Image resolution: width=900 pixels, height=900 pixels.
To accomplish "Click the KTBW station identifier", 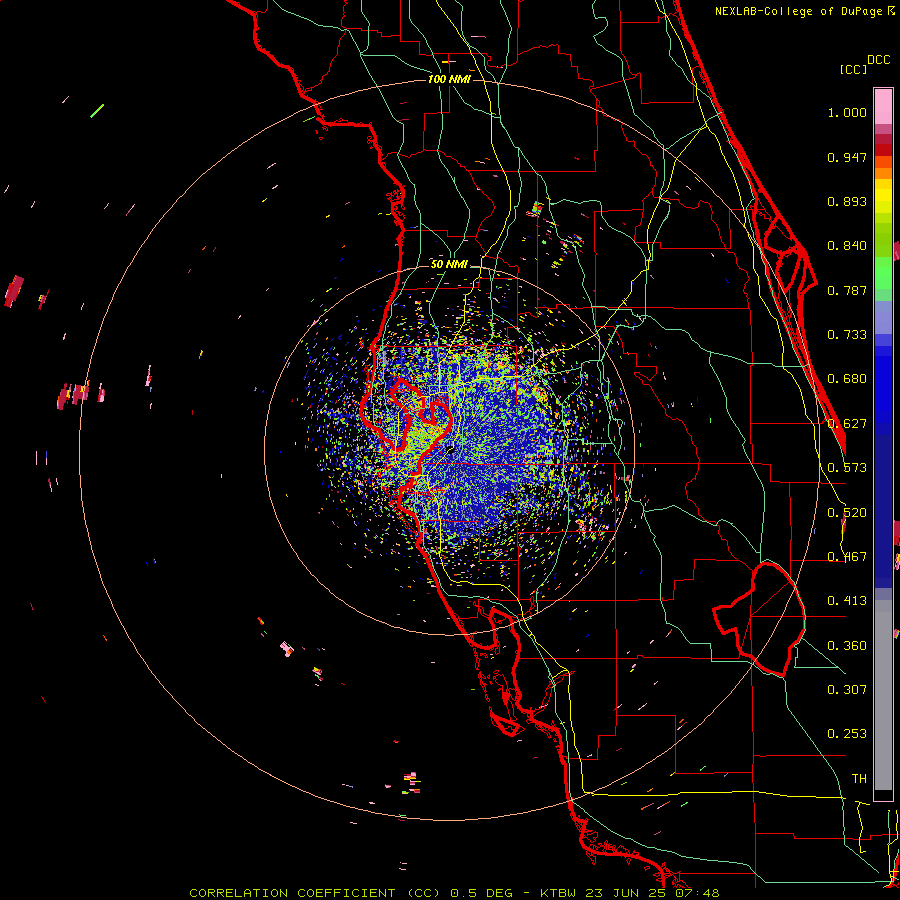I will (x=558, y=893).
